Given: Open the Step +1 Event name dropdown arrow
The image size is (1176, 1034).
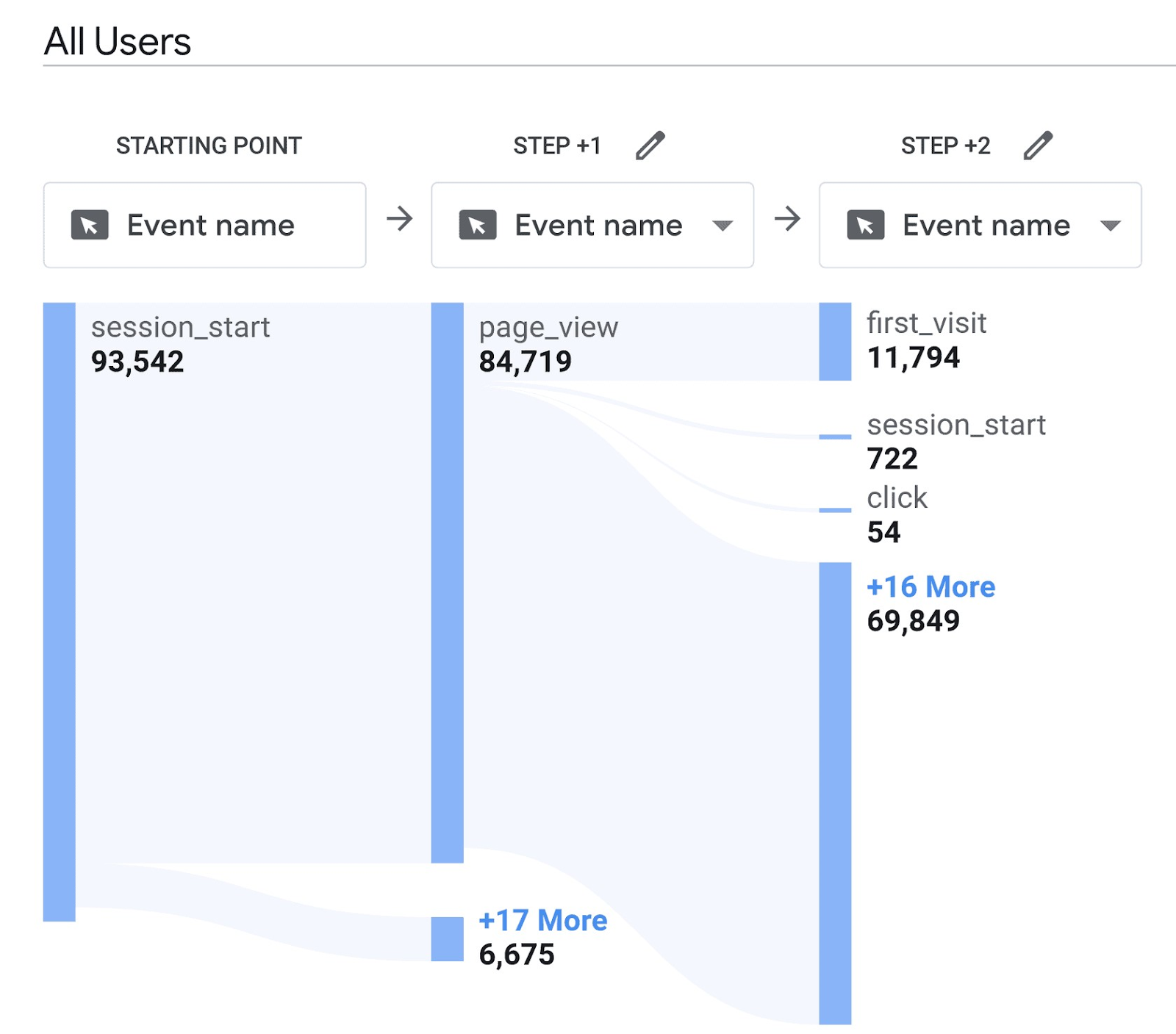Looking at the screenshot, I should point(723,226).
